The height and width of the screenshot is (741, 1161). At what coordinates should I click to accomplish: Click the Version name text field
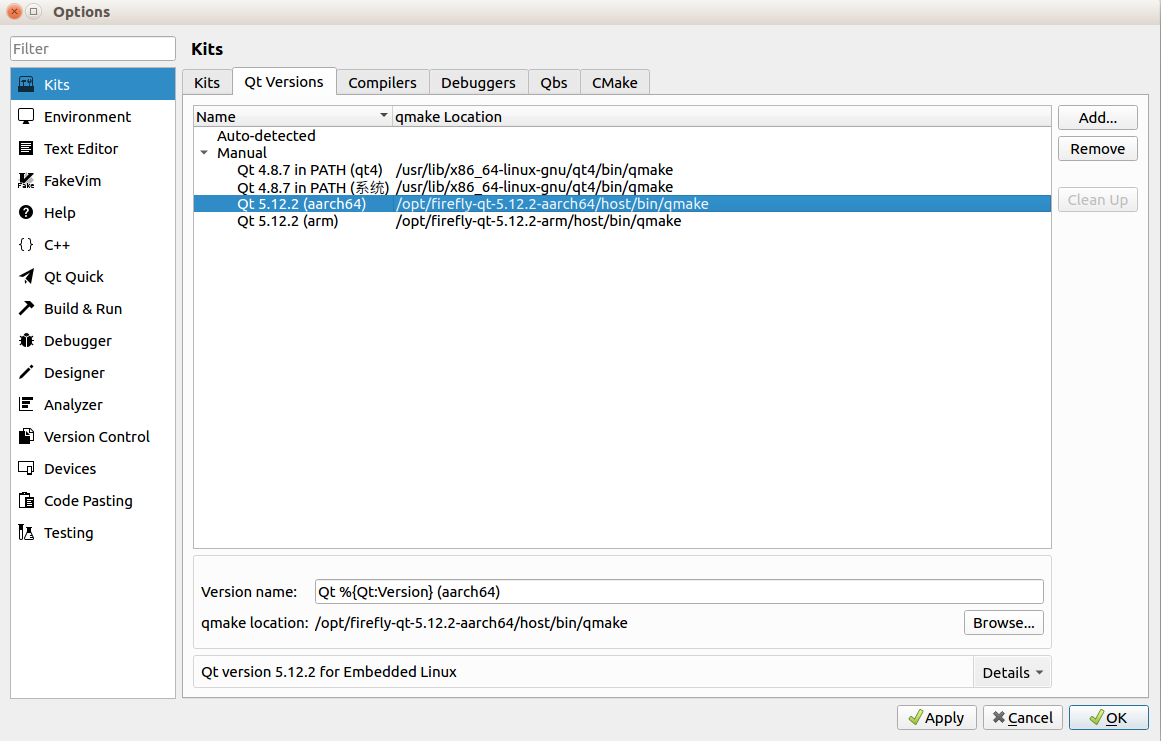(x=678, y=592)
